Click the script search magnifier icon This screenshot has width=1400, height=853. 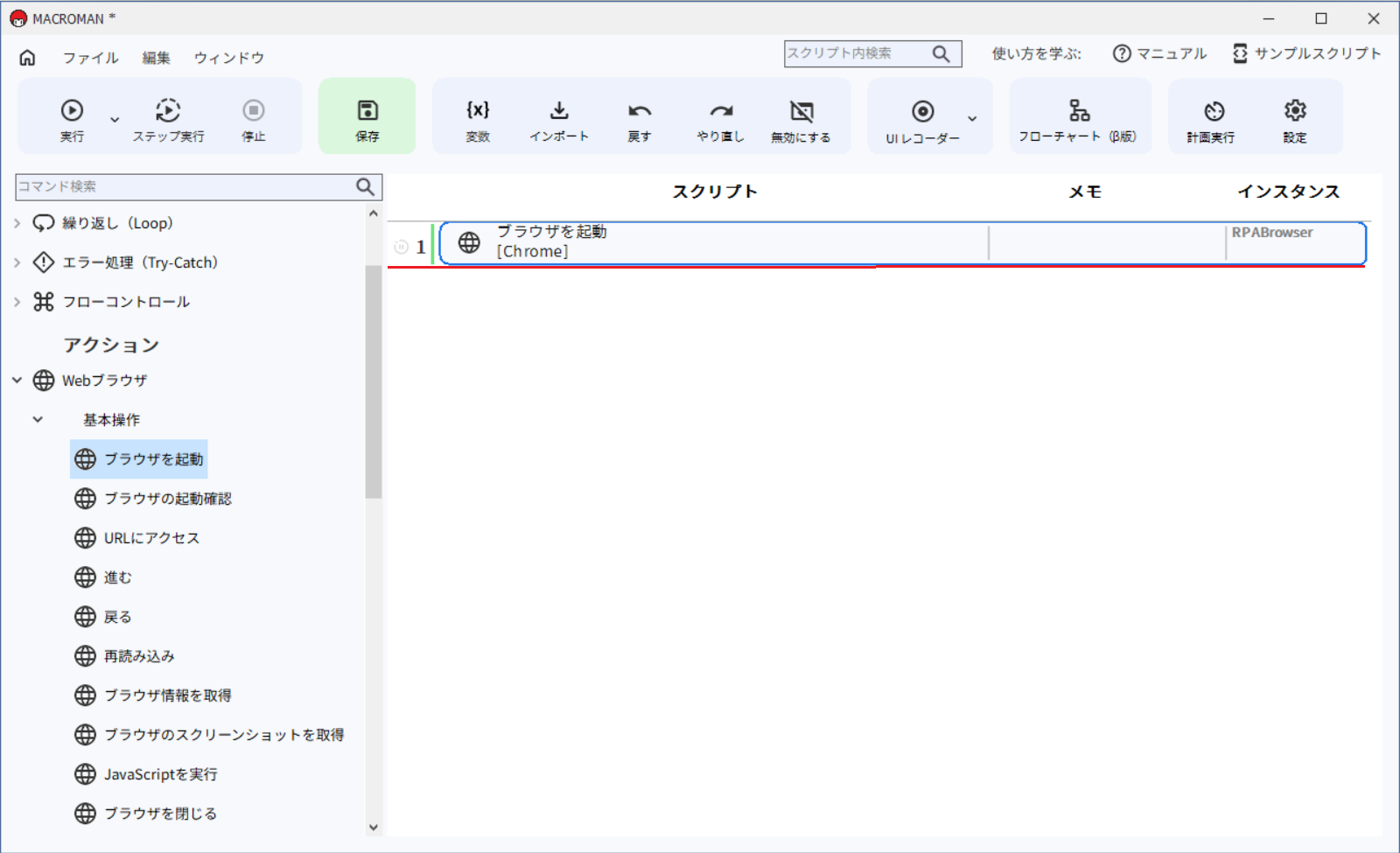point(941,53)
